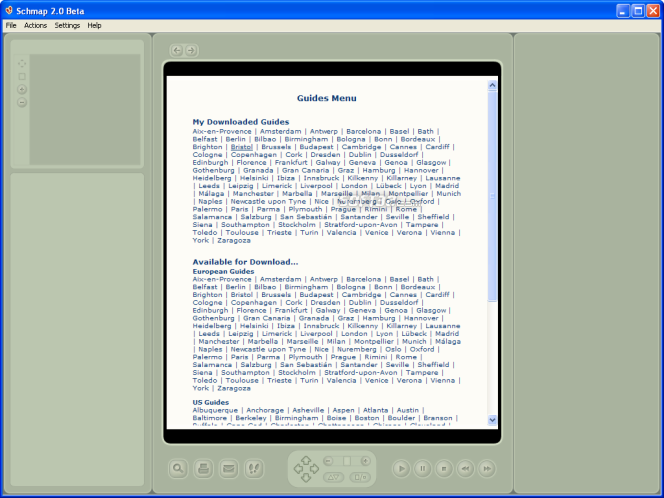The image size is (664, 498).
Task: Click the plus zoom button in map panel
Action: coord(22,89)
